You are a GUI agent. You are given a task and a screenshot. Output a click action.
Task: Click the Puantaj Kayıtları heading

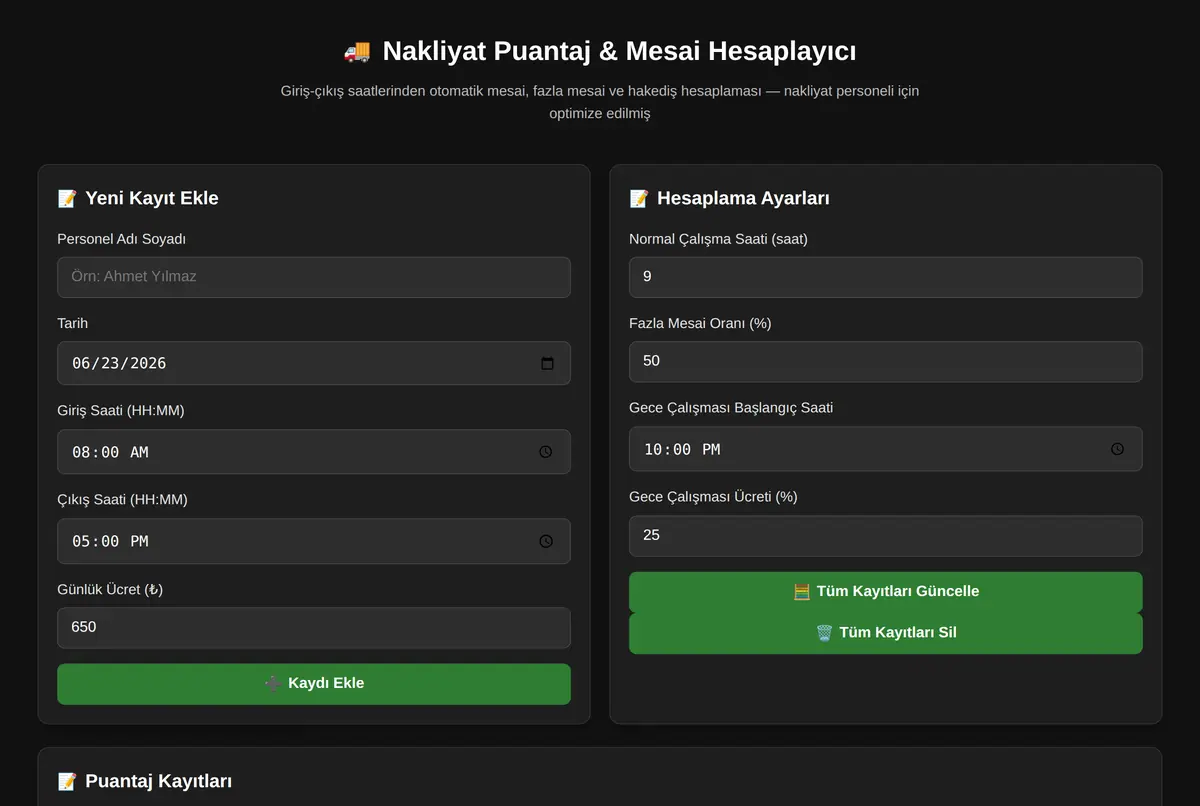145,781
